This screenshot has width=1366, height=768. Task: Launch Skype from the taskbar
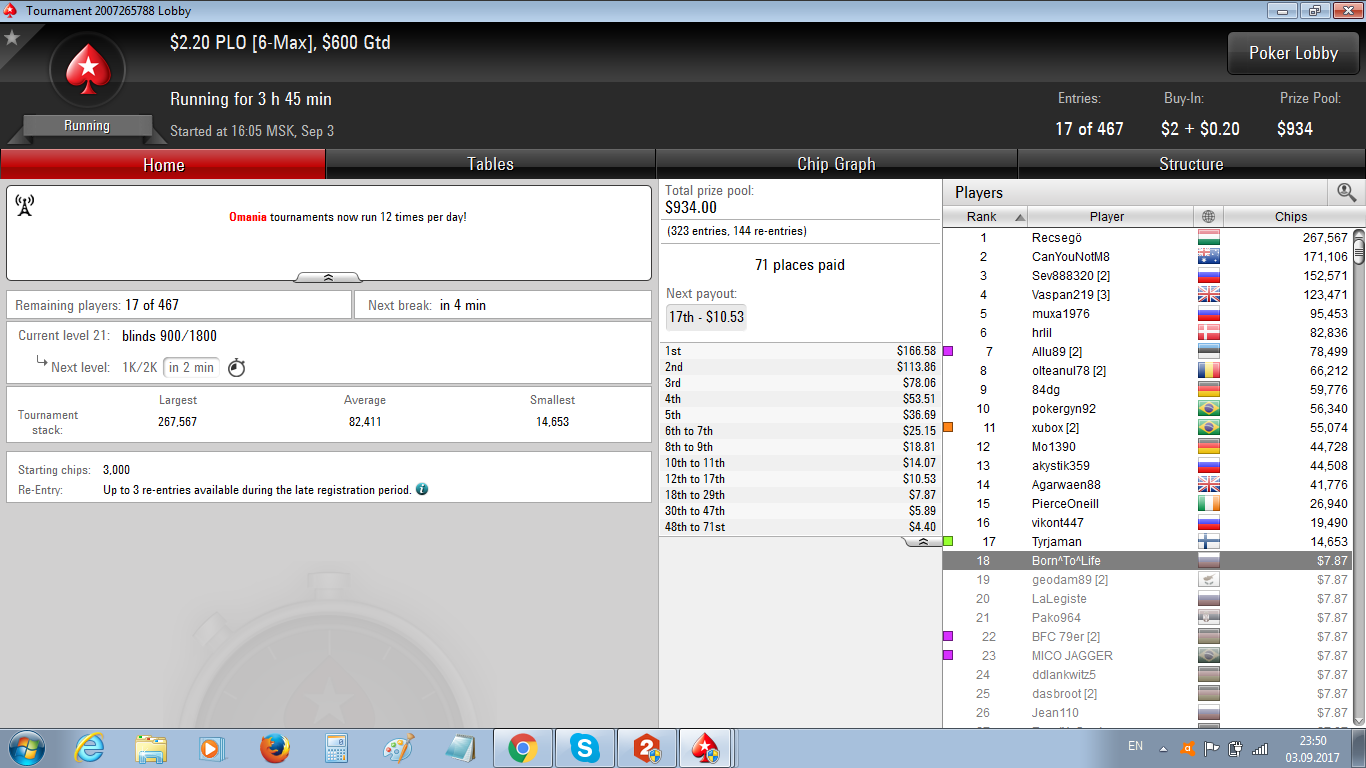click(x=586, y=747)
